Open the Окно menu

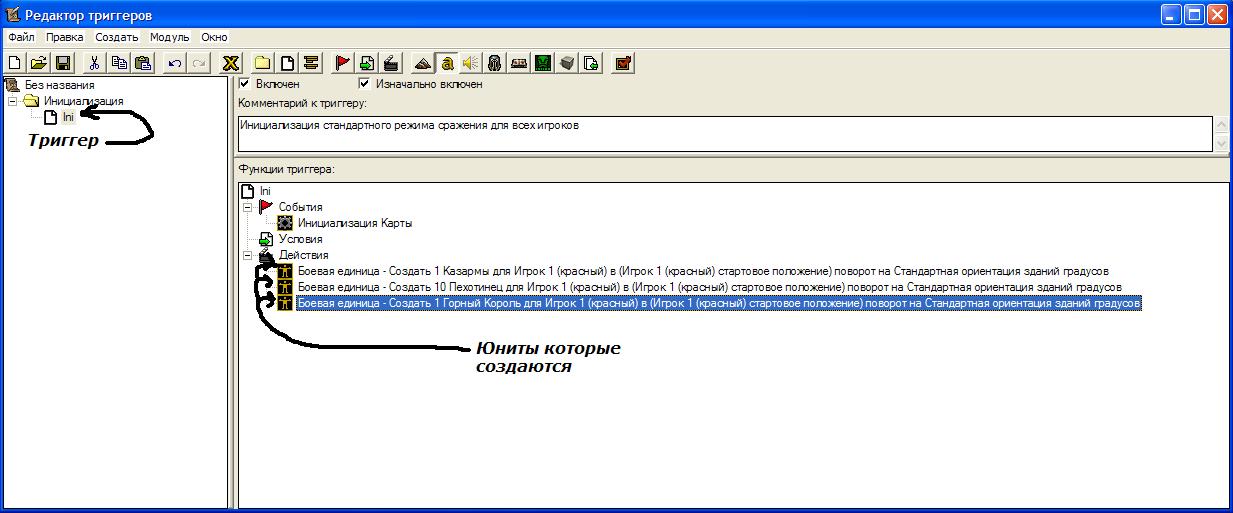tap(214, 37)
